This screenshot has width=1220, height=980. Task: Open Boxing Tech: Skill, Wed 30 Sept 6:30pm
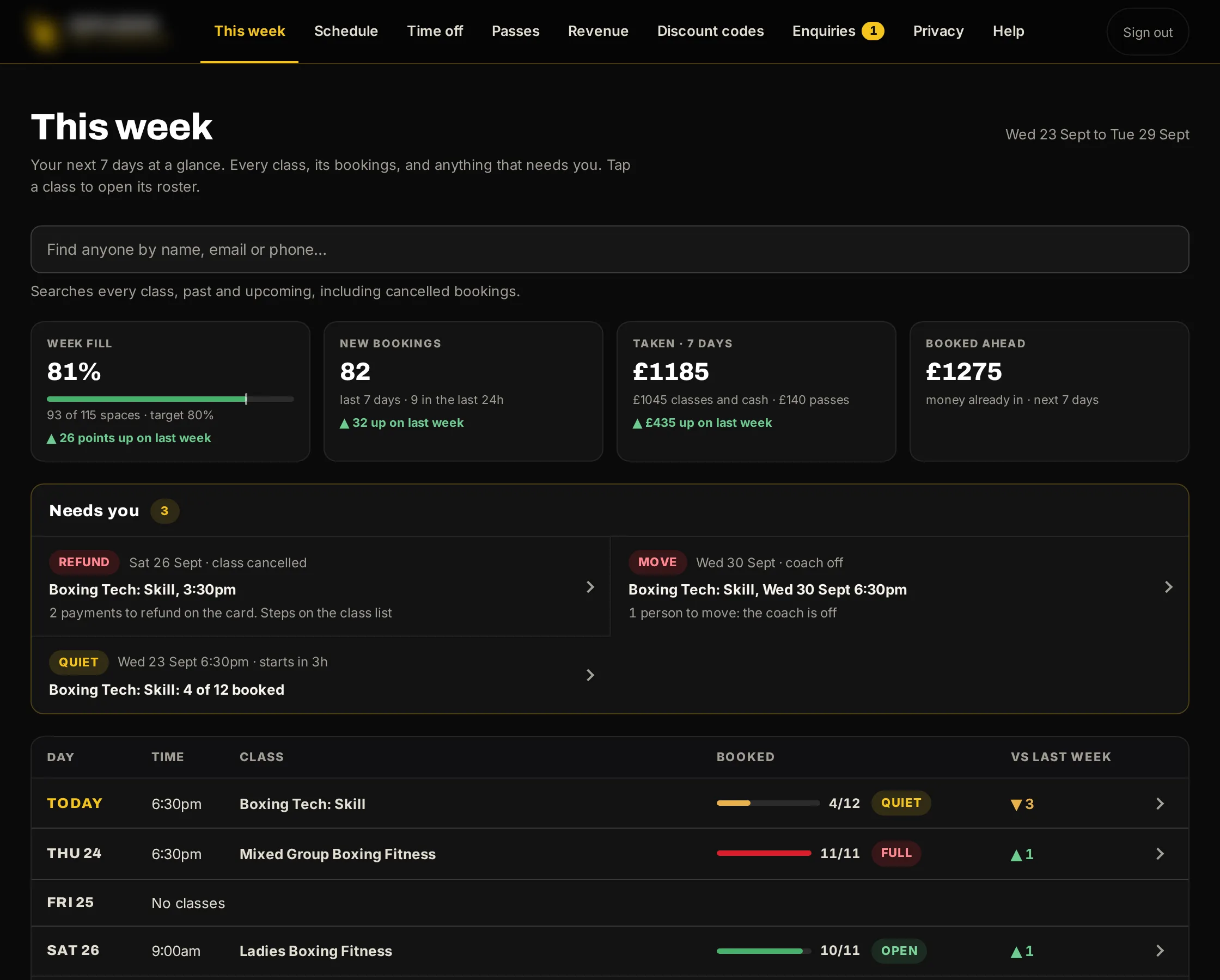point(900,587)
